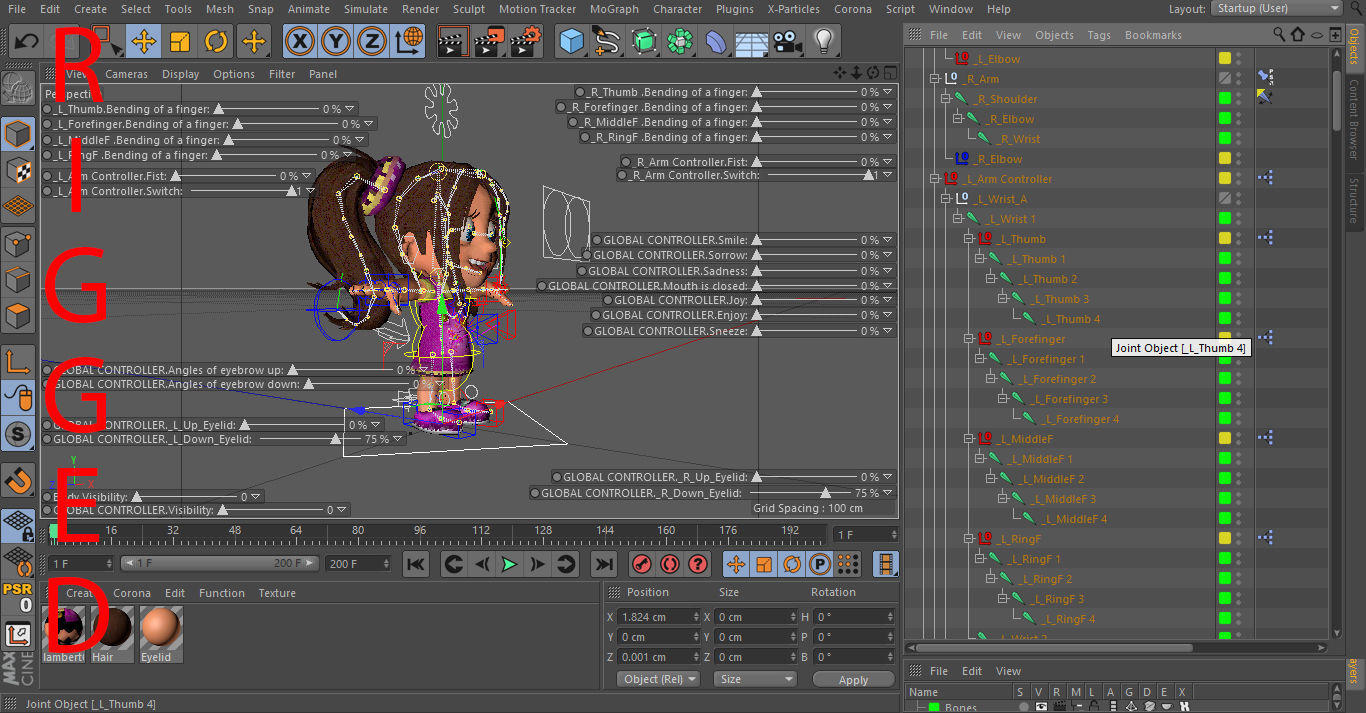Toggle Autokeying red button

click(670, 564)
